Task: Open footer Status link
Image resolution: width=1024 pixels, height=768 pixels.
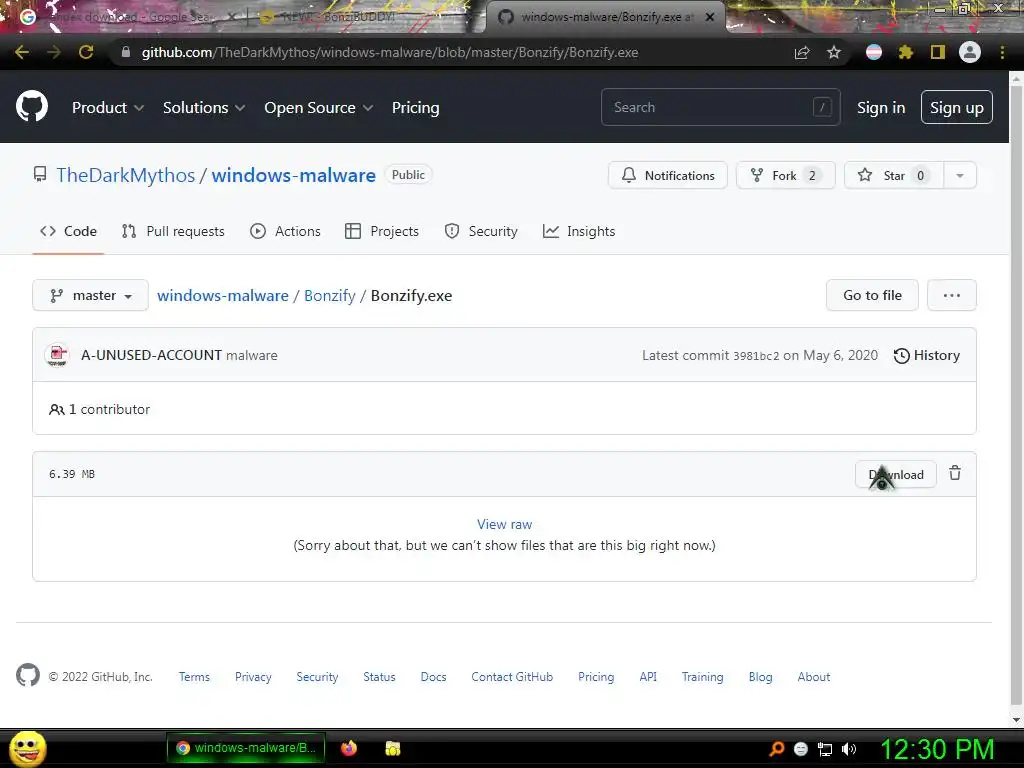Action: [379, 677]
